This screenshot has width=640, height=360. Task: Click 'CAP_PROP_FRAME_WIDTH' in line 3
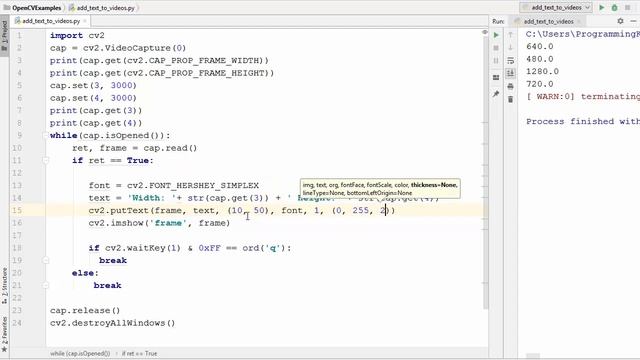coord(204,60)
